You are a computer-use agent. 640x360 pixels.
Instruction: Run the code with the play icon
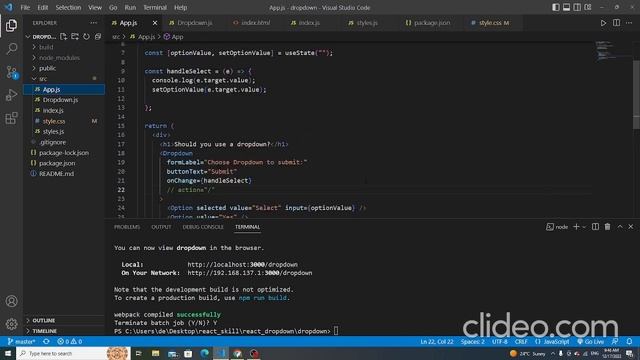[x=603, y=23]
